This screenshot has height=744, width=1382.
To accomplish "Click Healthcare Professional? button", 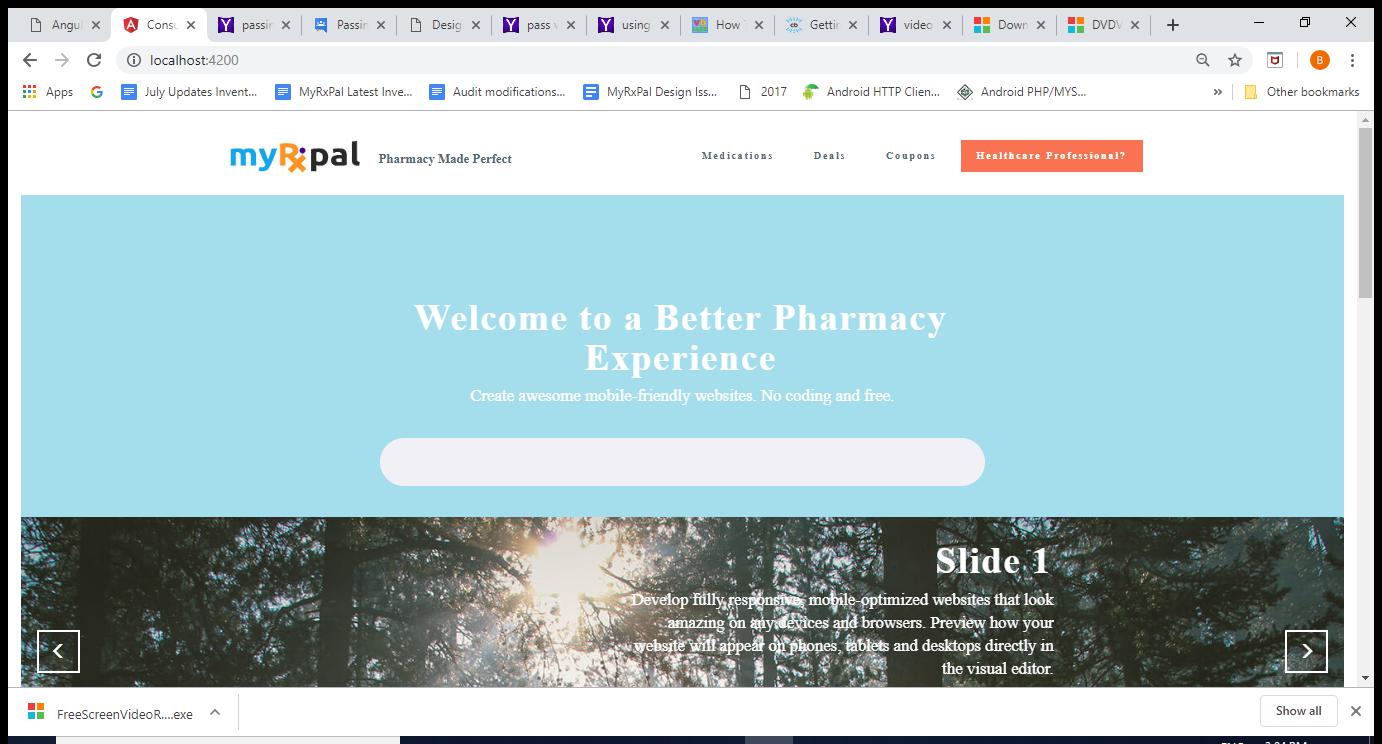I will click(1051, 156).
